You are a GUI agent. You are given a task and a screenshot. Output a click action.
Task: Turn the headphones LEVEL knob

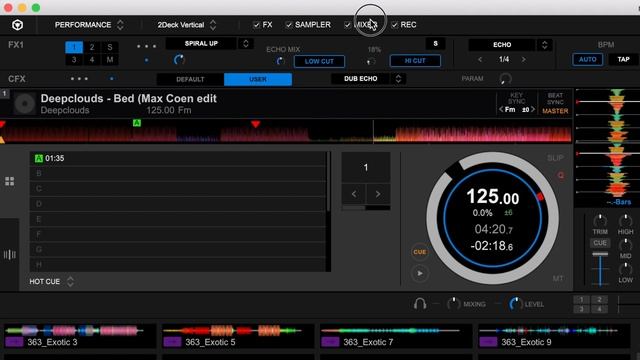point(515,304)
